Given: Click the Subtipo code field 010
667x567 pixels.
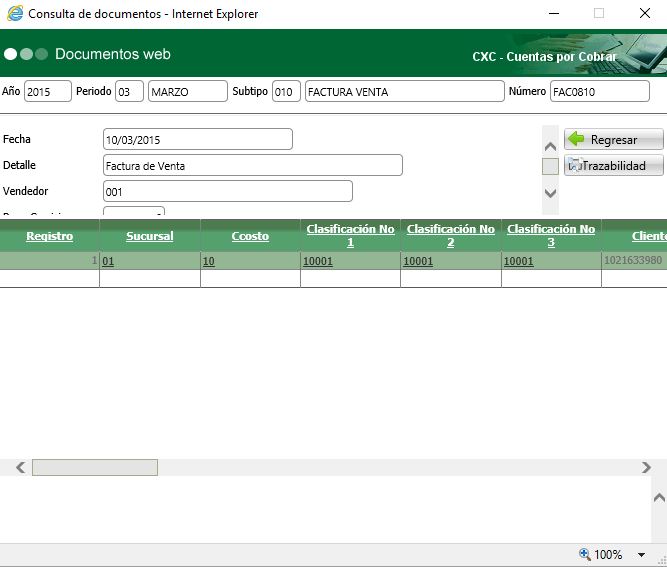Looking at the screenshot, I should pos(286,91).
